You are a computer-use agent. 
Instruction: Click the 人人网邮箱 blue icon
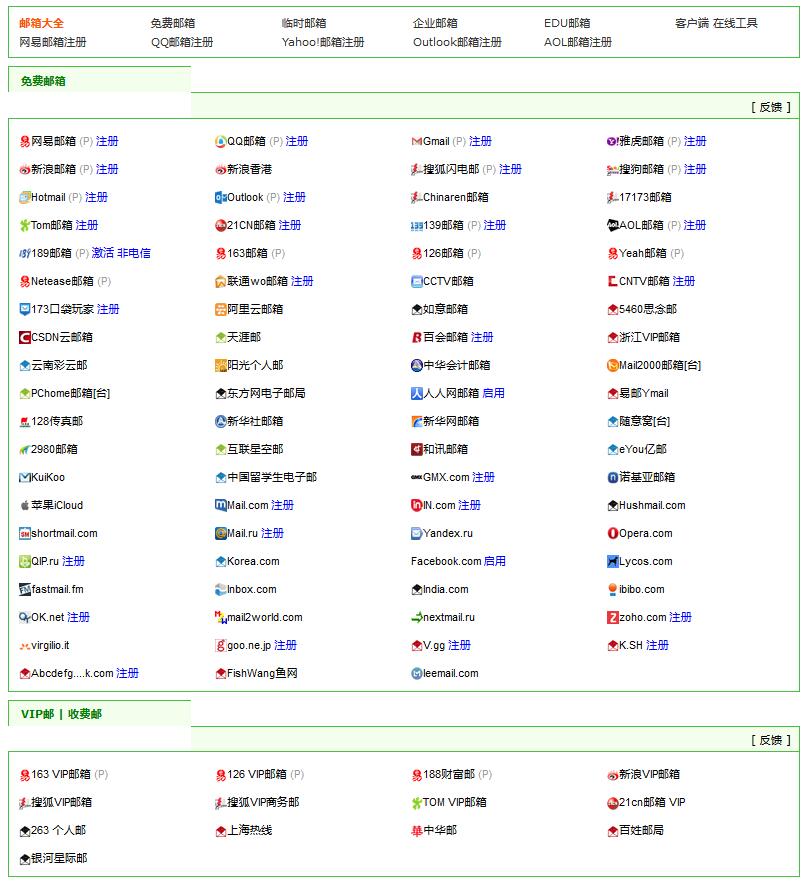coord(416,394)
